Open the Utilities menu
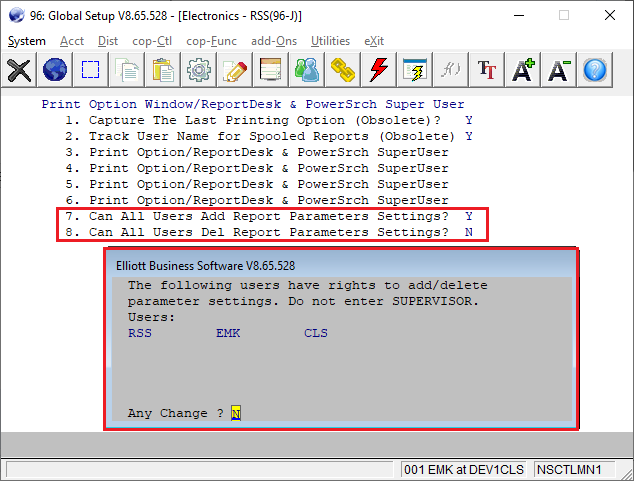 [x=330, y=41]
